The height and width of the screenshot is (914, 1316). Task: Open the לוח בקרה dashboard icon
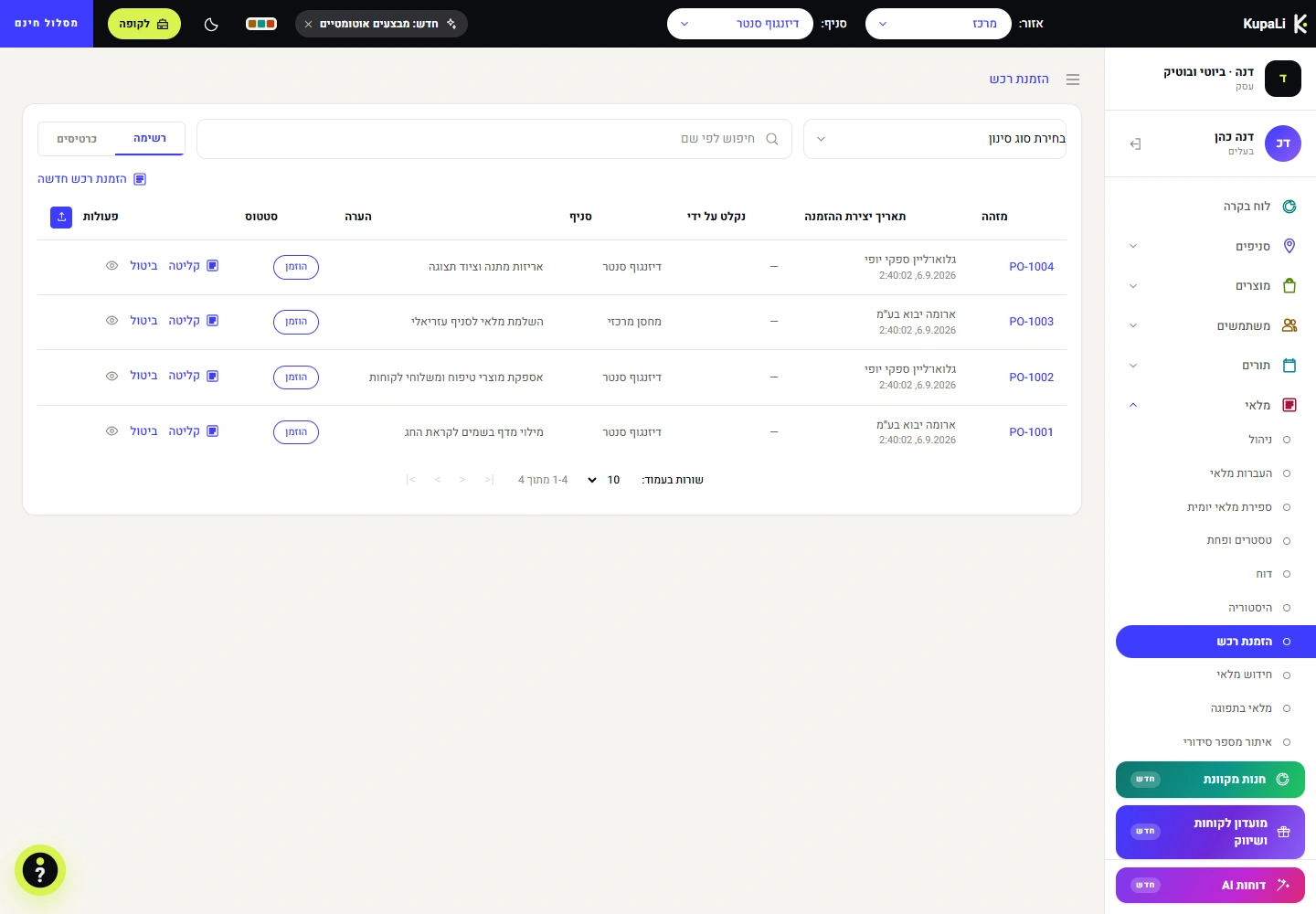1289,207
